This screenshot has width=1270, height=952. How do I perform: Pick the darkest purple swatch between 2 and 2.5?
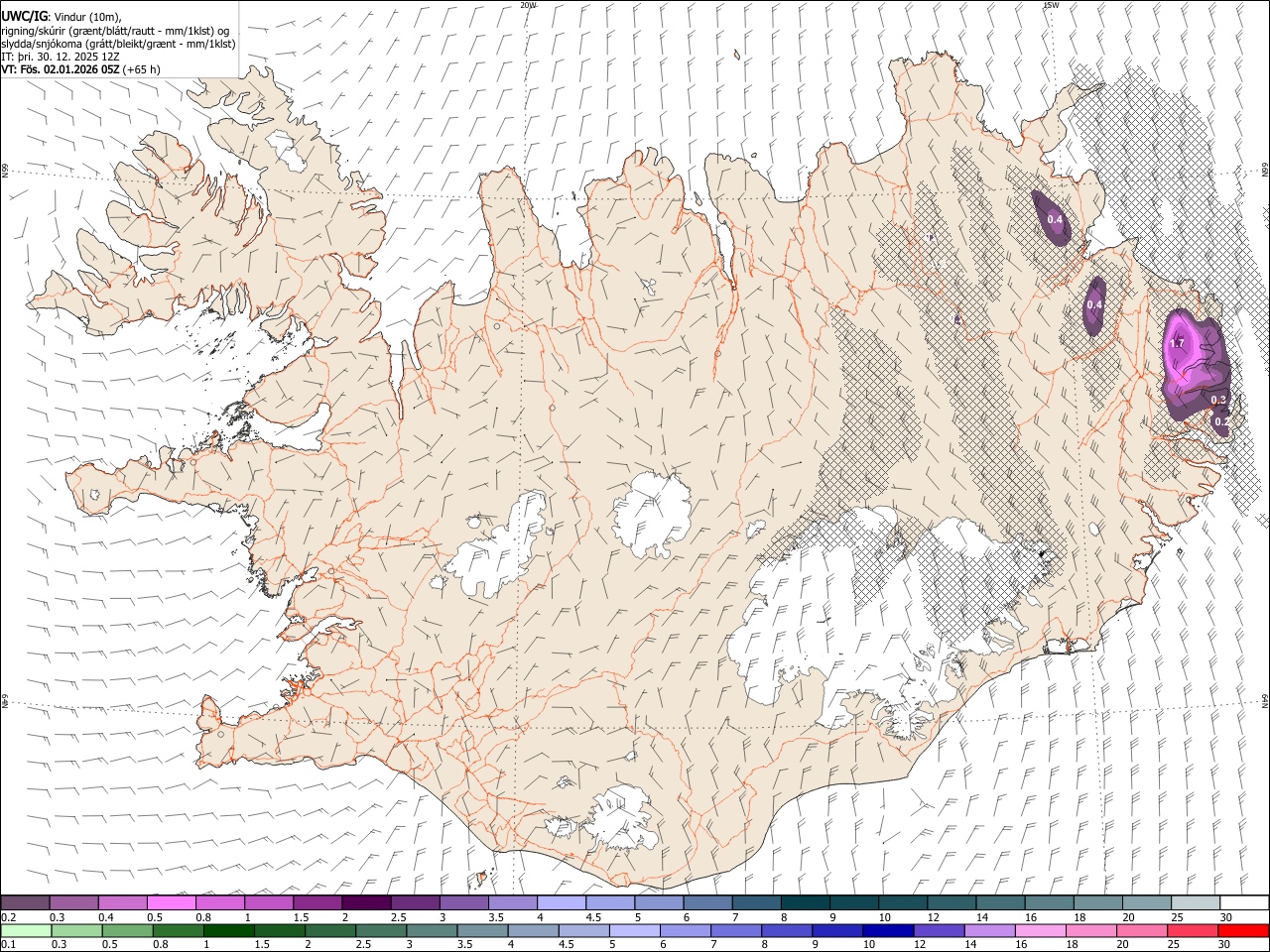click(366, 902)
